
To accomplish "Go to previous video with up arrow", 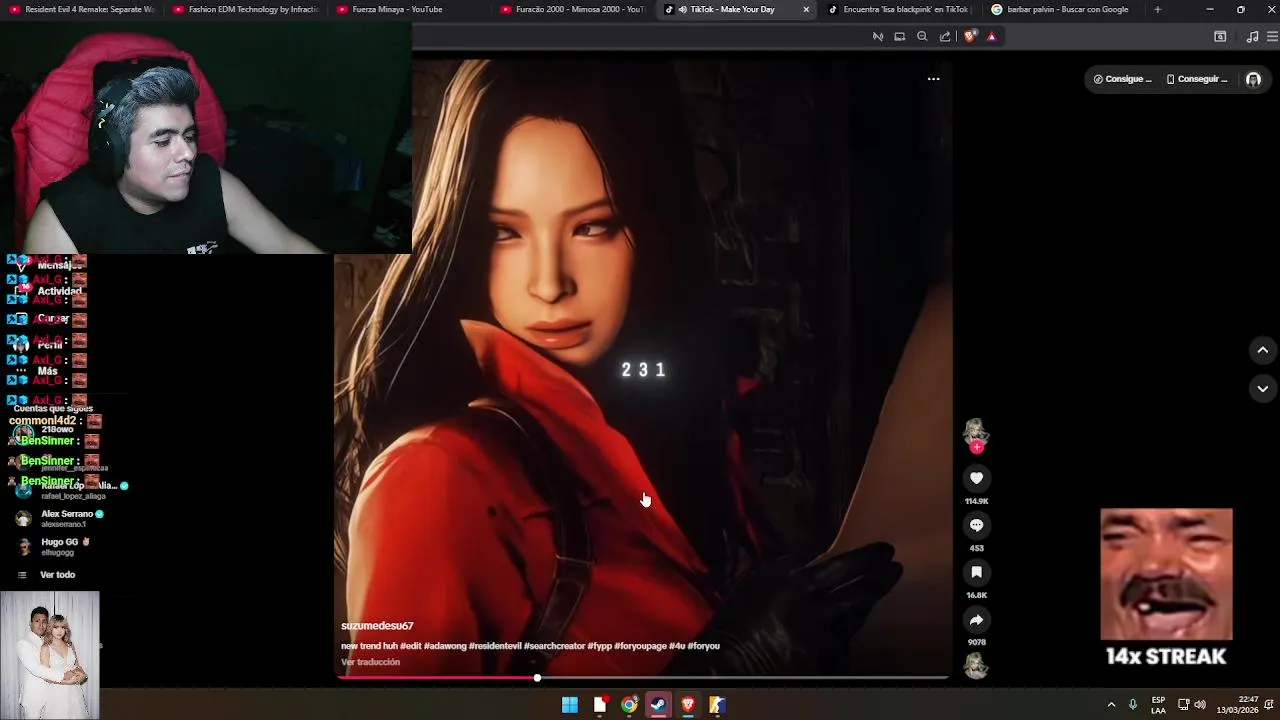I will (x=1262, y=350).
